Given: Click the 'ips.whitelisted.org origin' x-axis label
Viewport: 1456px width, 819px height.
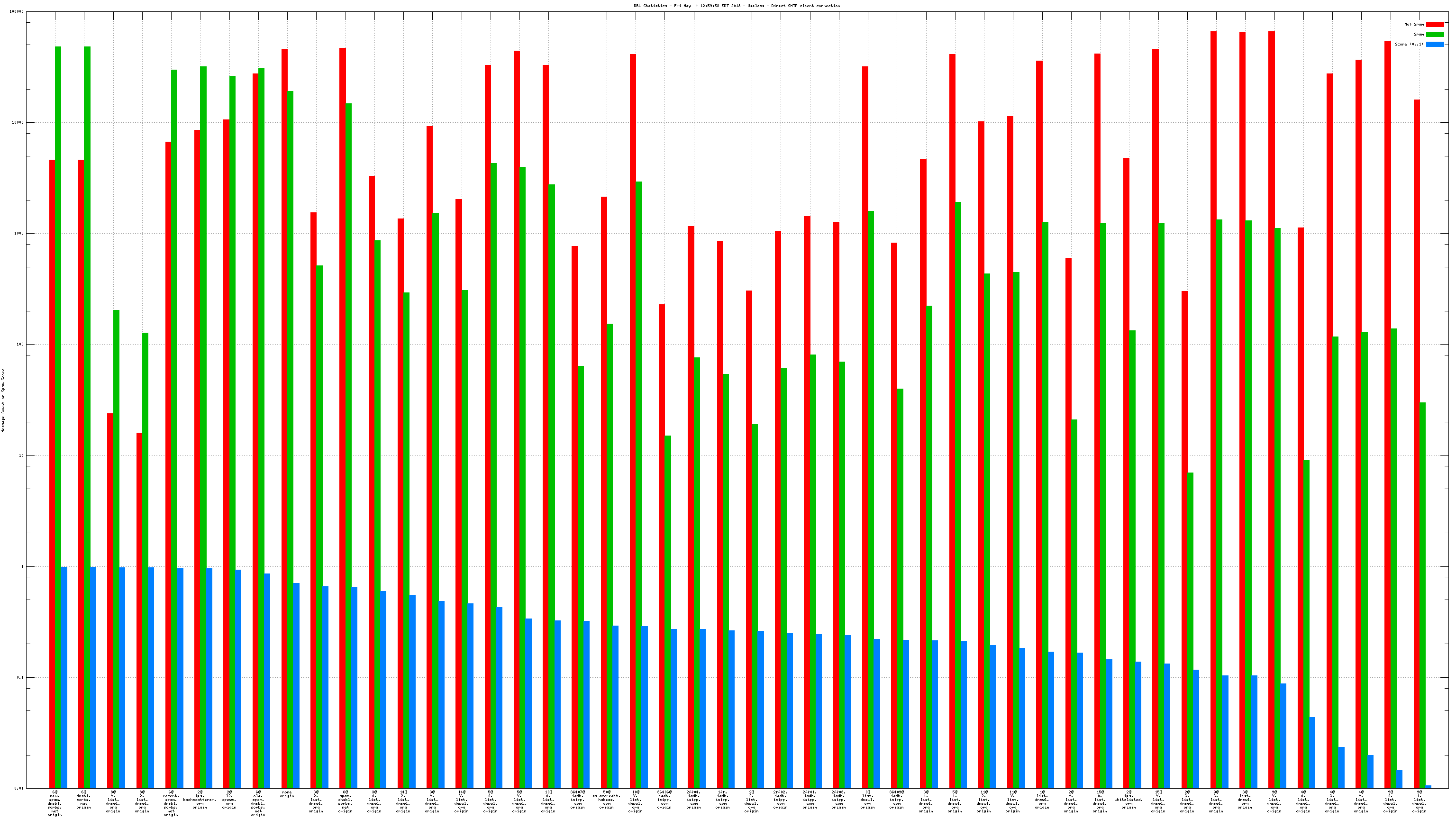Looking at the screenshot, I should pyautogui.click(x=1128, y=800).
